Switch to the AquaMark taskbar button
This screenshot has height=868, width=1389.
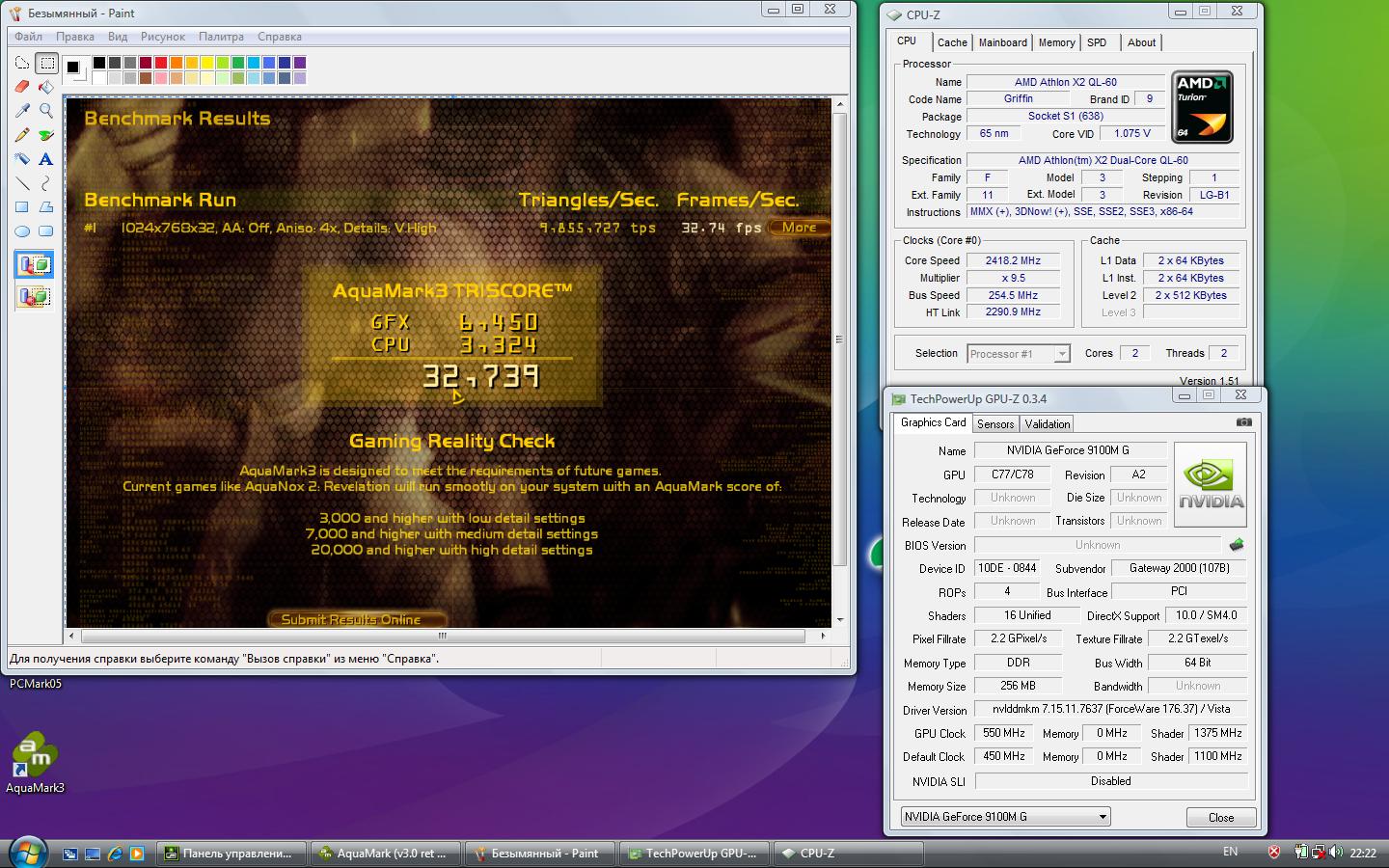click(384, 854)
